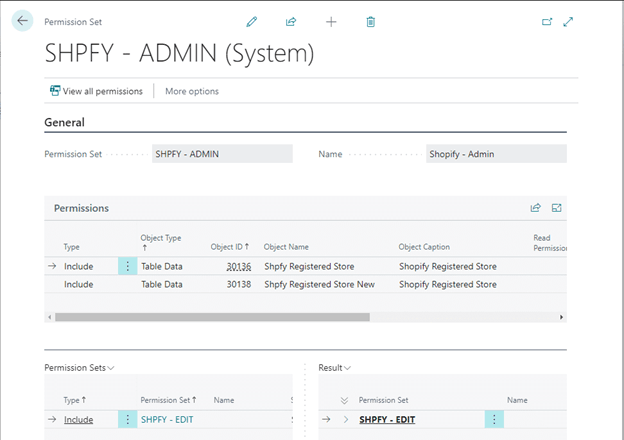
Task: Open row menu for Include SHPFY - EDIT
Action: (x=128, y=419)
